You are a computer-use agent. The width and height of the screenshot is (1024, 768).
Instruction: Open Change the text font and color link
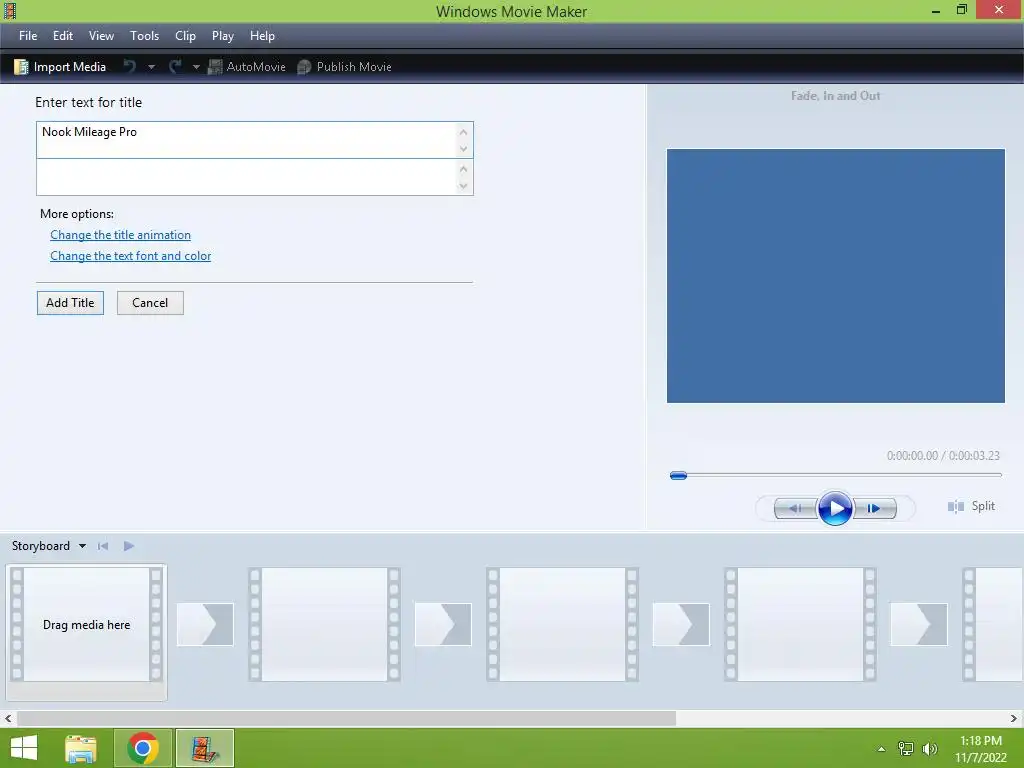131,255
